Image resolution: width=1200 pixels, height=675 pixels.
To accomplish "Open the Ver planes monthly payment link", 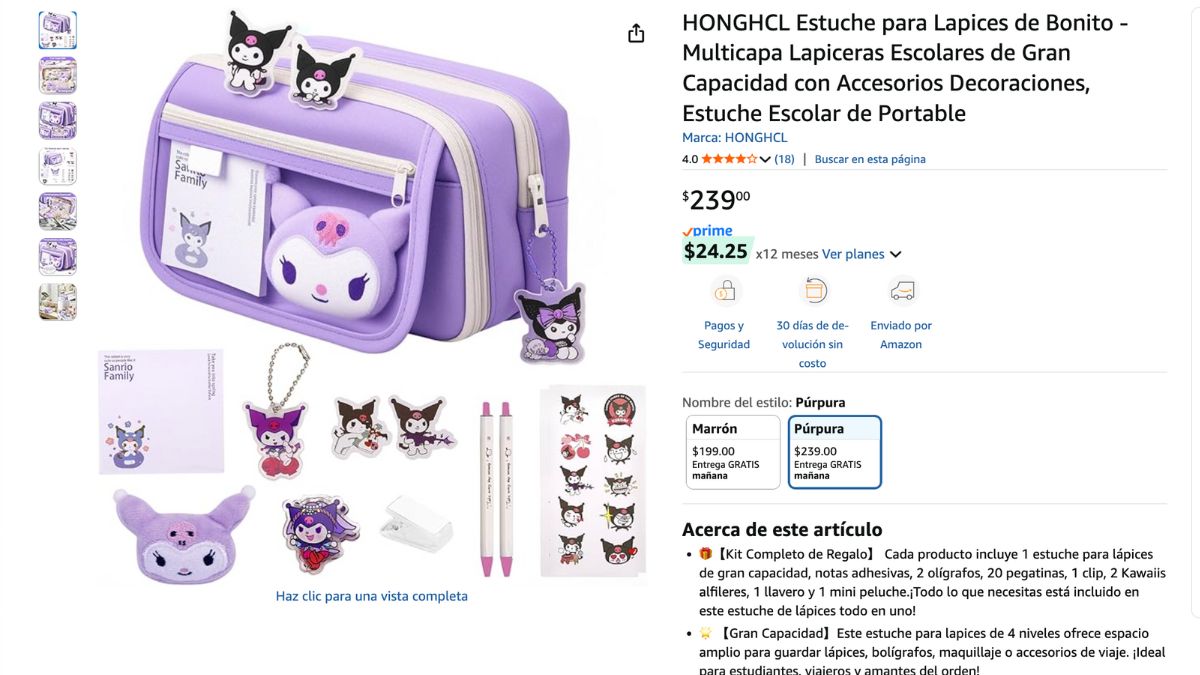I will pos(853,254).
